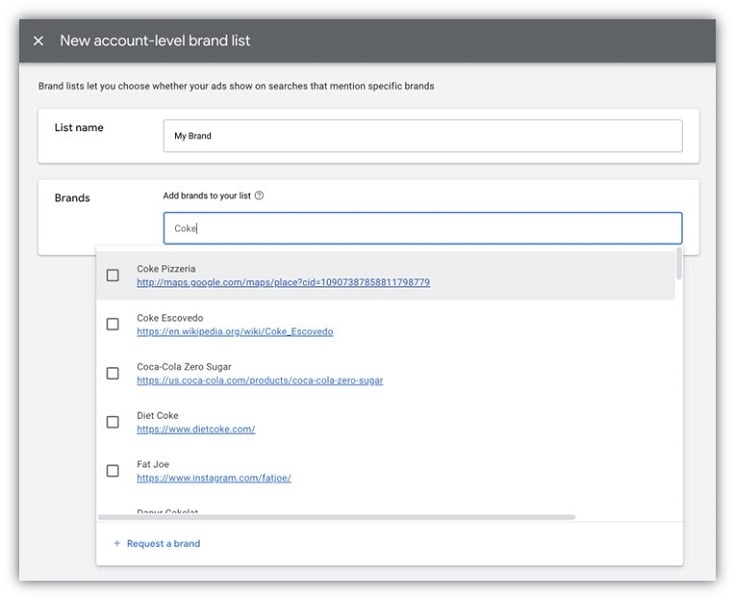Screen dimensions: 735x600
Task: Click the Fat Joe result name
Action: click(x=153, y=464)
